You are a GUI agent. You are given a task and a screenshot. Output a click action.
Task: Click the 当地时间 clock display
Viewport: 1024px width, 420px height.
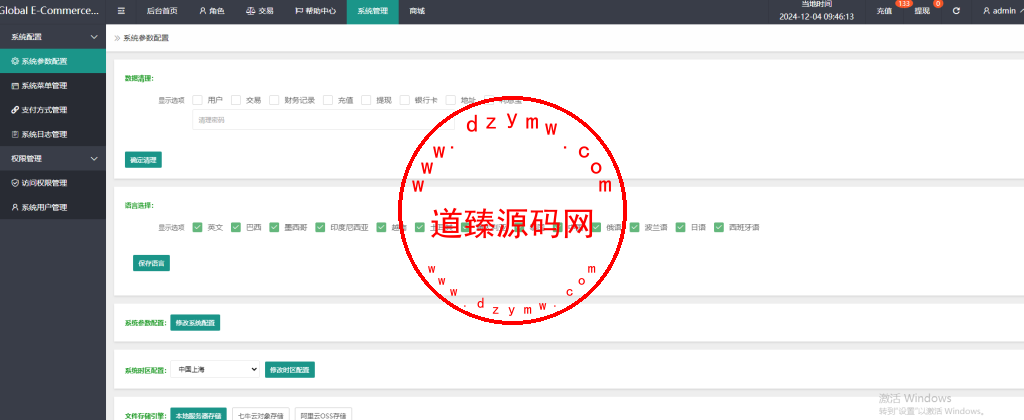[x=816, y=11]
